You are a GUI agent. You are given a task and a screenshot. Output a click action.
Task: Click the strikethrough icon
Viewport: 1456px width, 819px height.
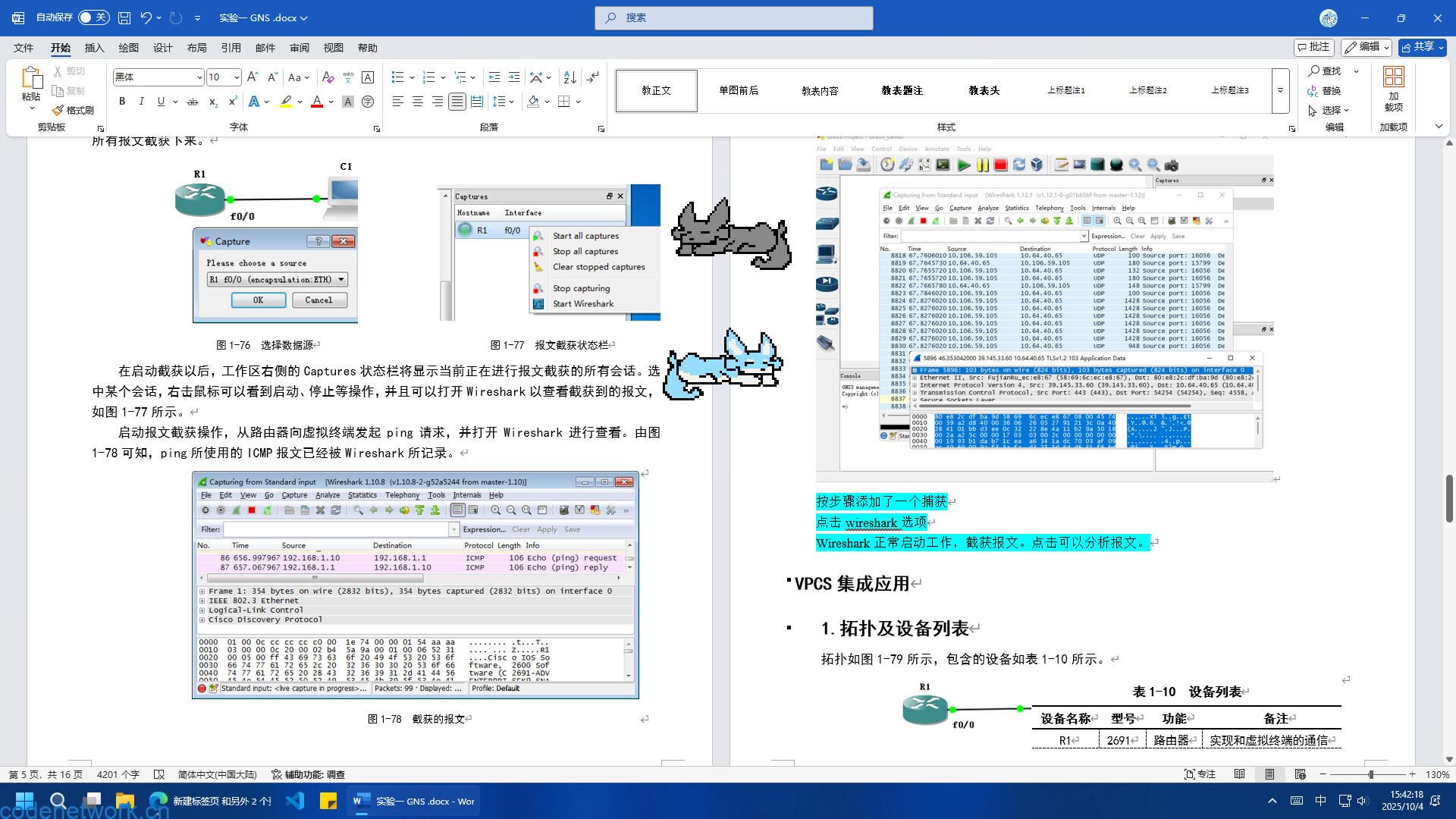[193, 102]
